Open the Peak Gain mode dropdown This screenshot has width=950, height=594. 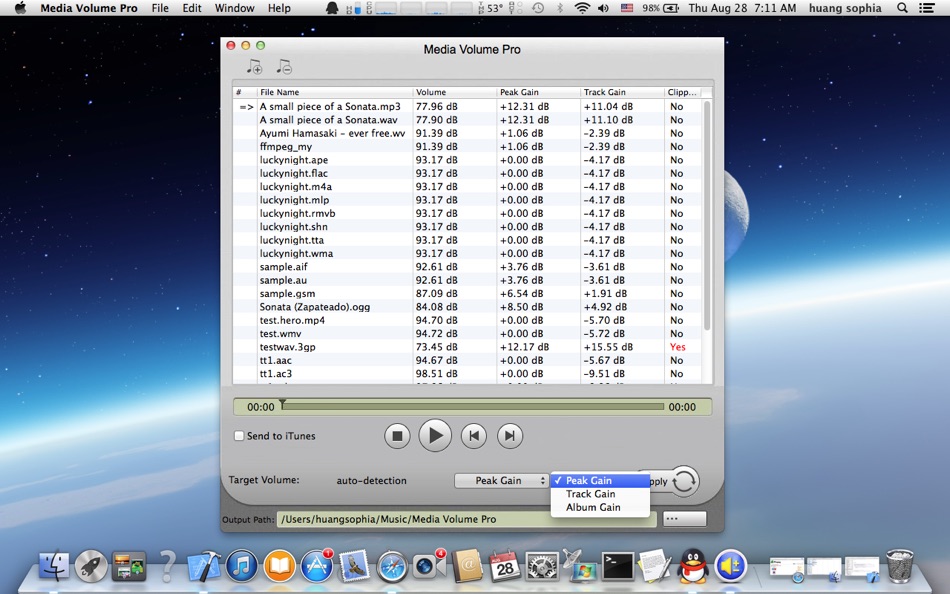pos(501,481)
